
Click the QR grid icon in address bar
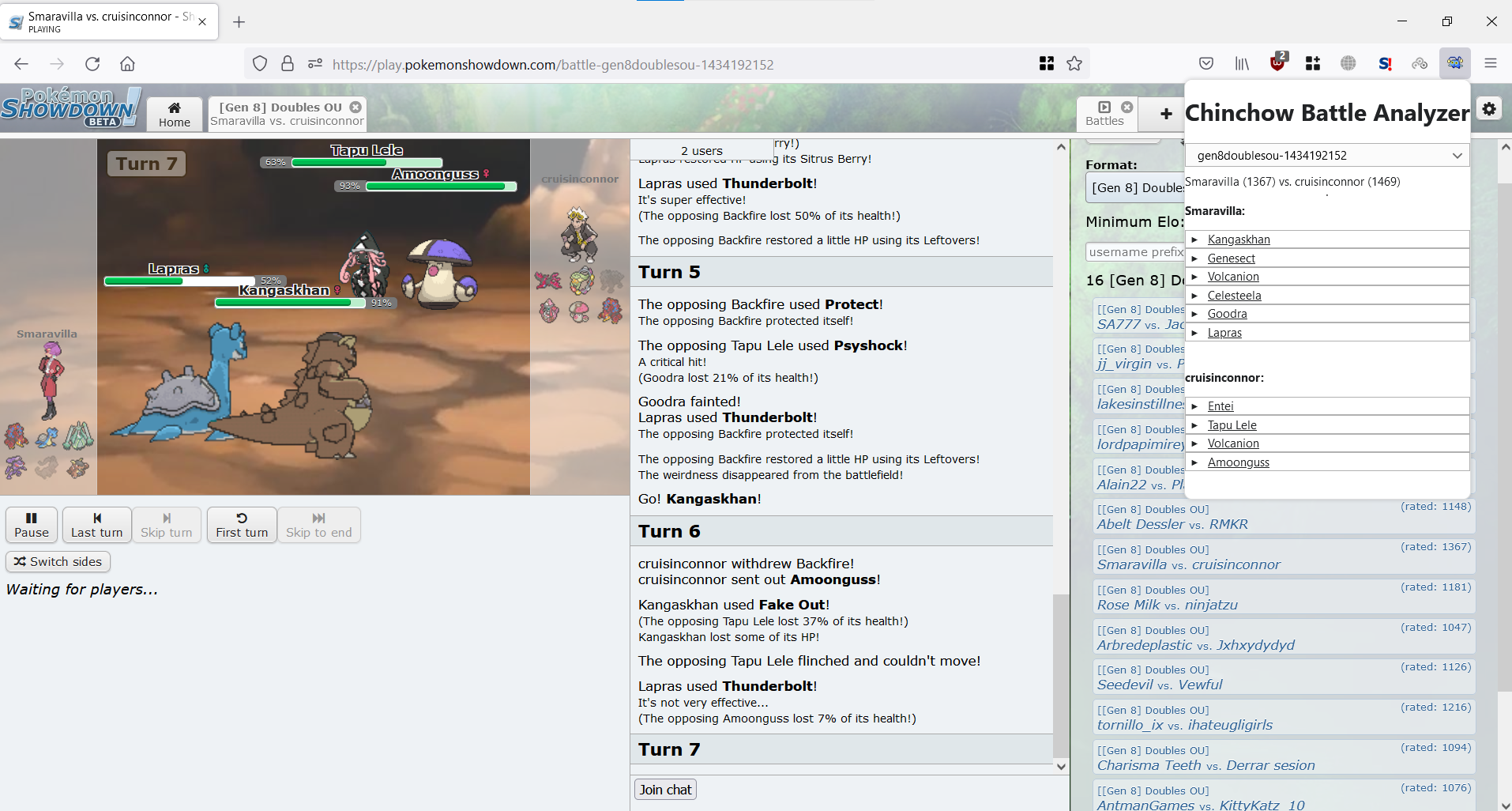[x=1047, y=64]
